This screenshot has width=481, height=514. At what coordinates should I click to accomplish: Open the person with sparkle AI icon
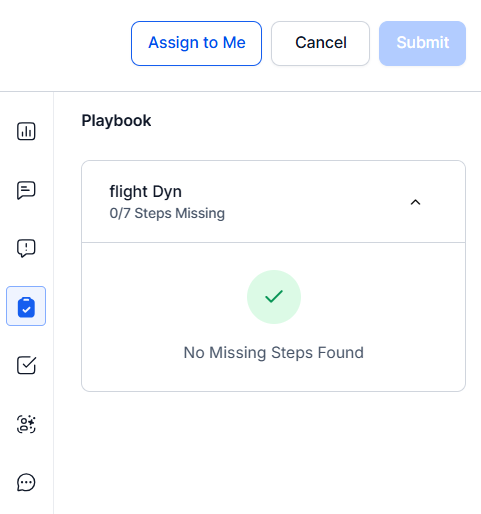[x=26, y=424]
